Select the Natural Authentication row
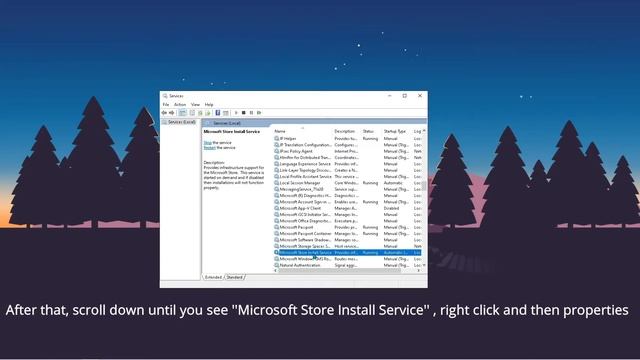The height and width of the screenshot is (360, 640). click(x=347, y=265)
